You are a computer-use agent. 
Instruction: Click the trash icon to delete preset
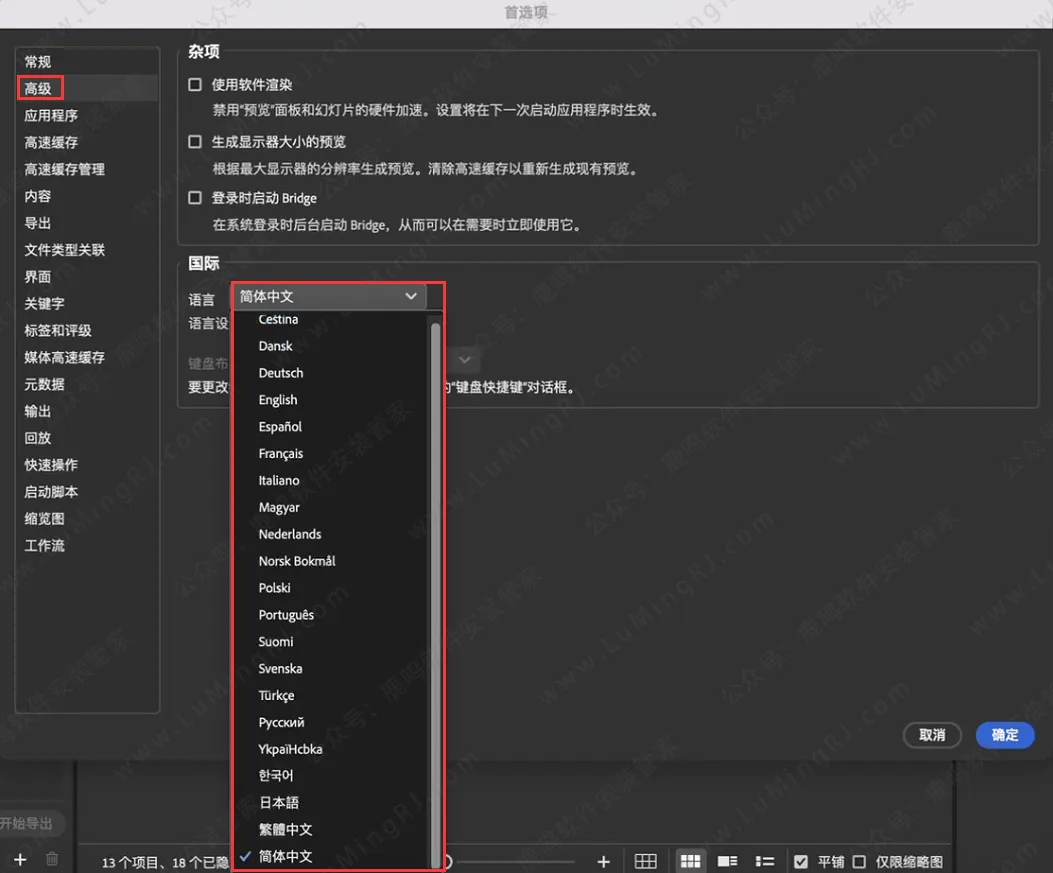tap(53, 860)
